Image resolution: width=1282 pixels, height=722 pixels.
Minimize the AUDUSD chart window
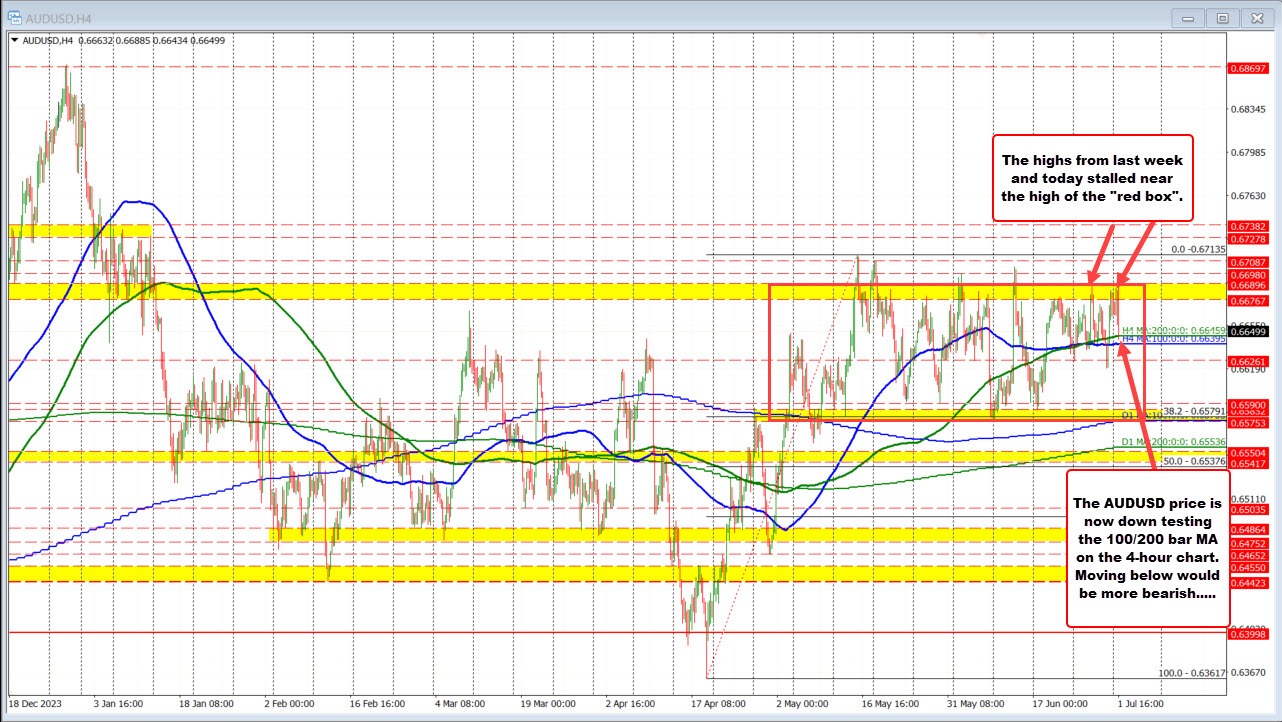click(1186, 17)
